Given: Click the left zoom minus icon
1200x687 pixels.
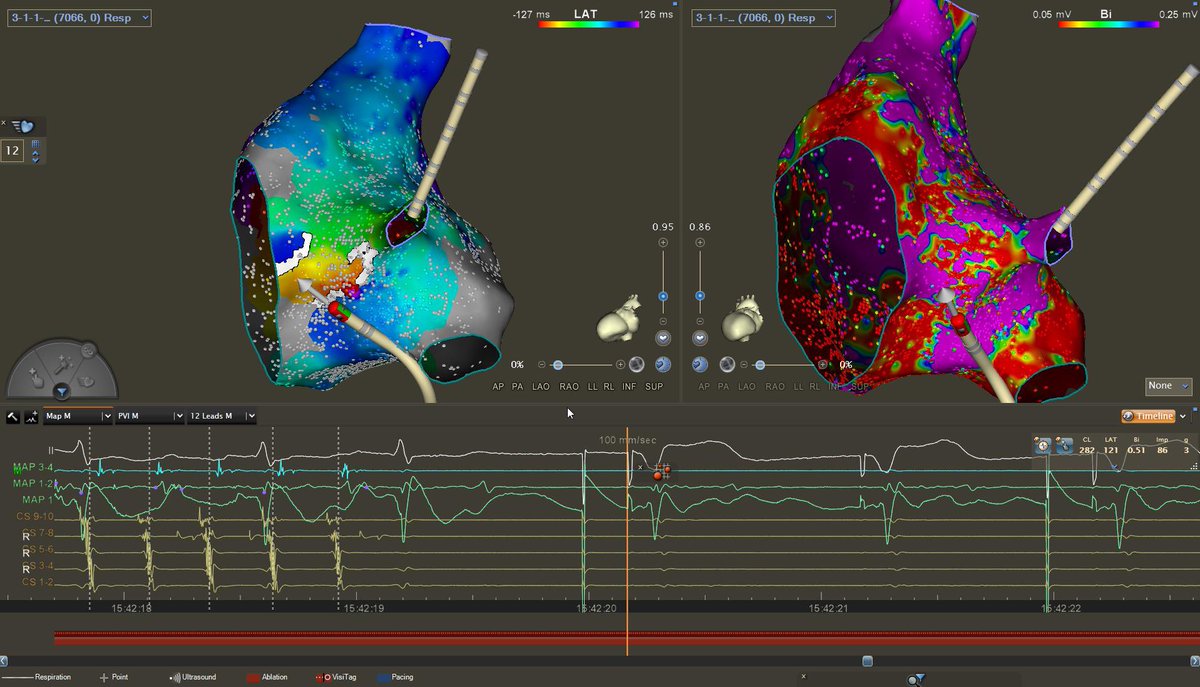Looking at the screenshot, I should [663, 321].
